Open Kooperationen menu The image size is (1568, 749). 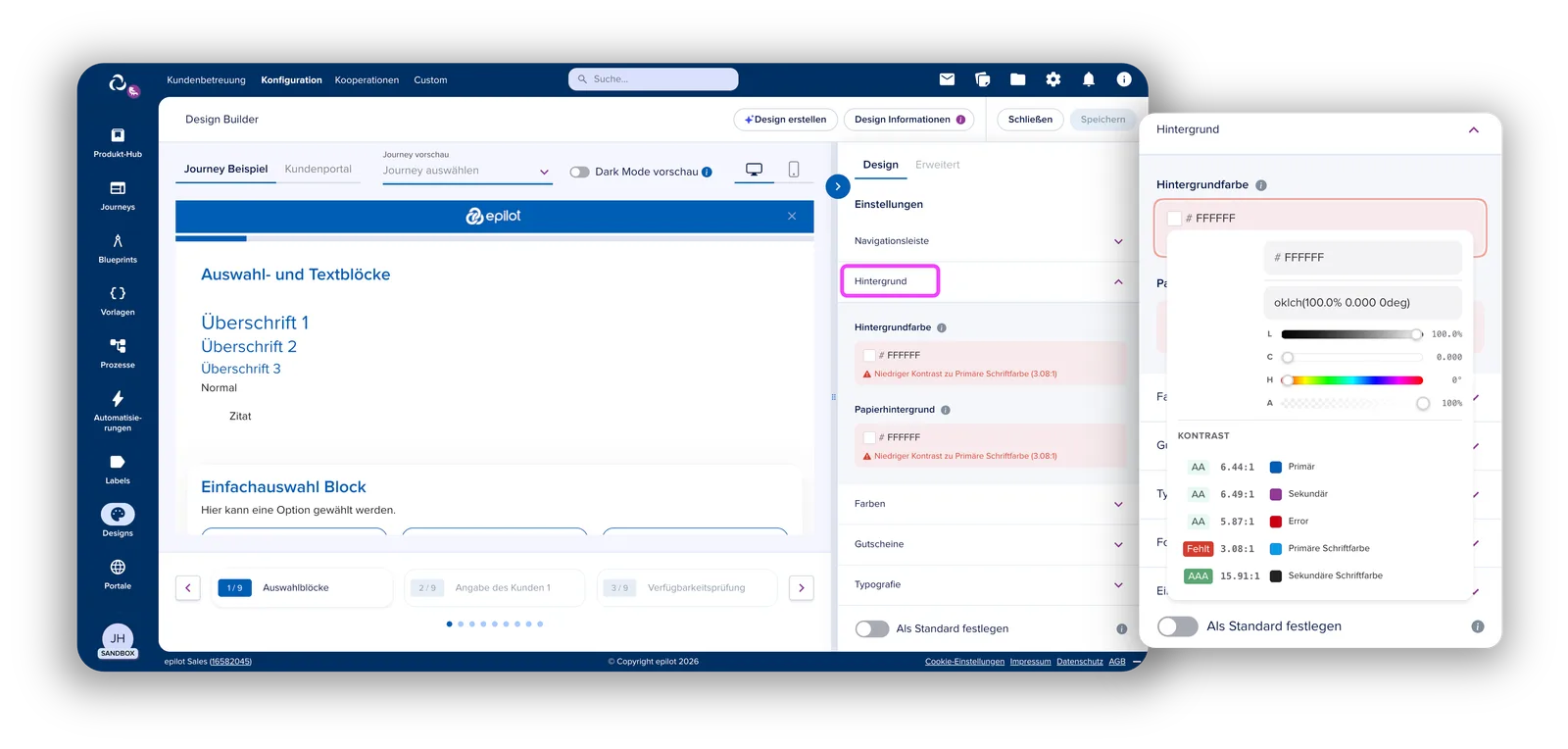pos(367,80)
